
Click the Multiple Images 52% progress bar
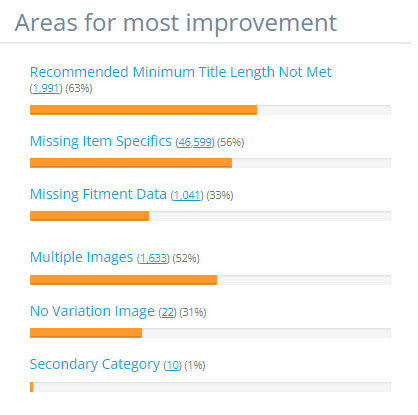(210, 280)
